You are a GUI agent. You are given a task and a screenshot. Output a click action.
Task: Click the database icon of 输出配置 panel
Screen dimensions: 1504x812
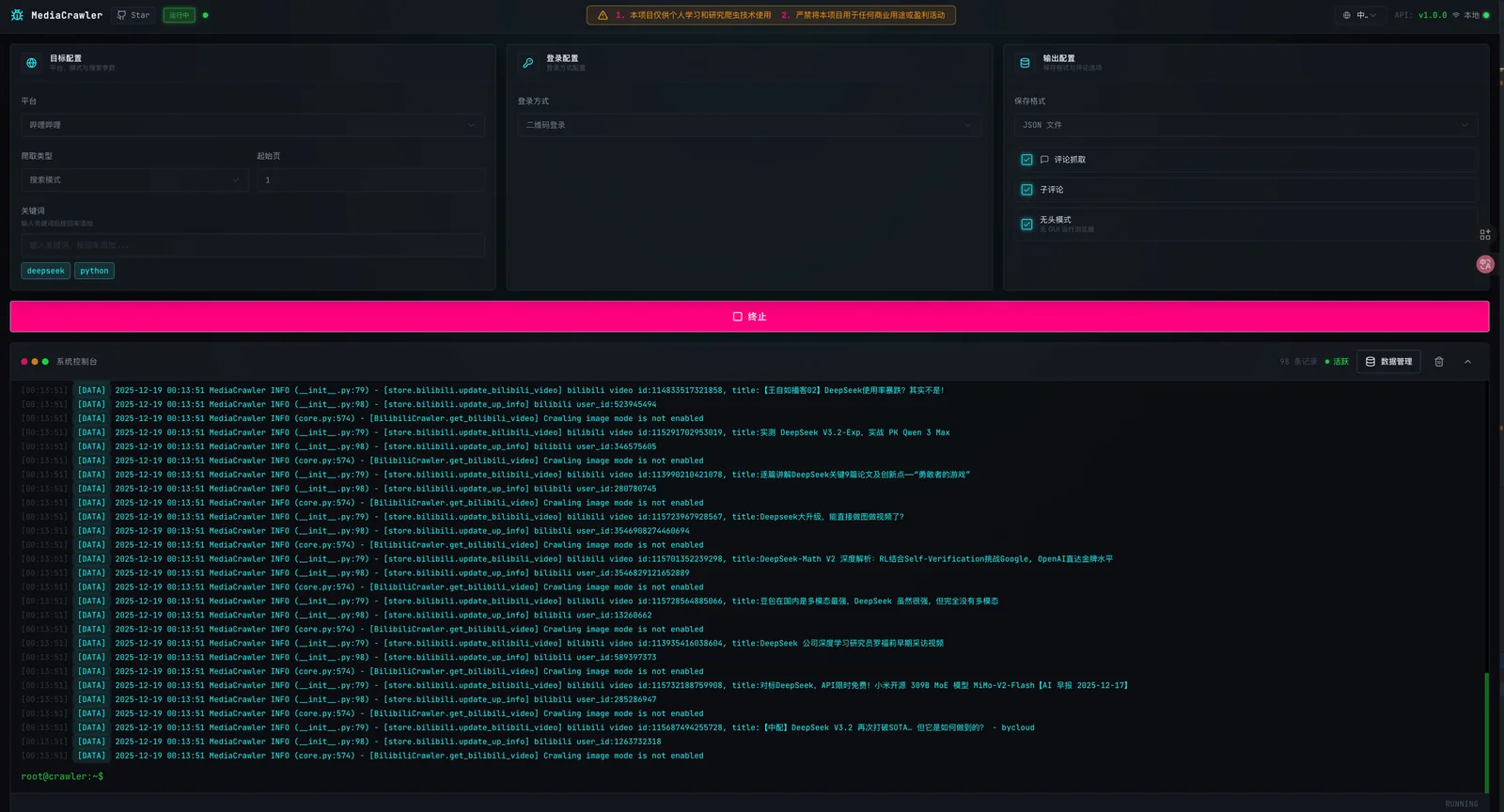(1025, 63)
